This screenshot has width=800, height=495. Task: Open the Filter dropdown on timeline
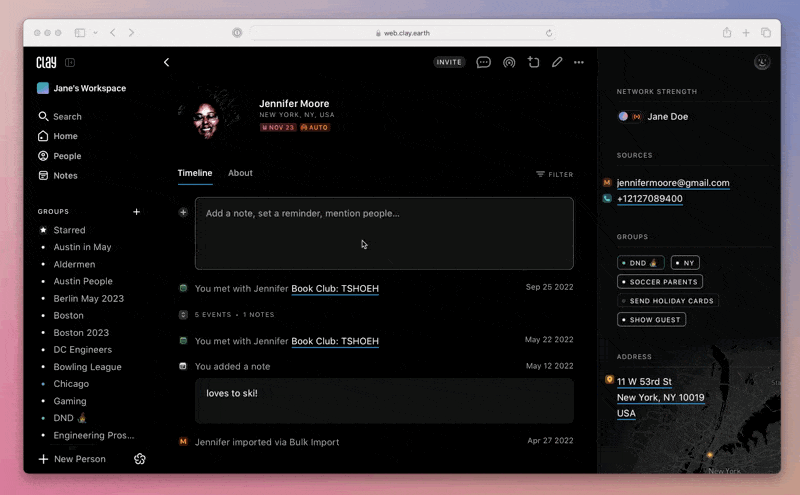pos(554,174)
